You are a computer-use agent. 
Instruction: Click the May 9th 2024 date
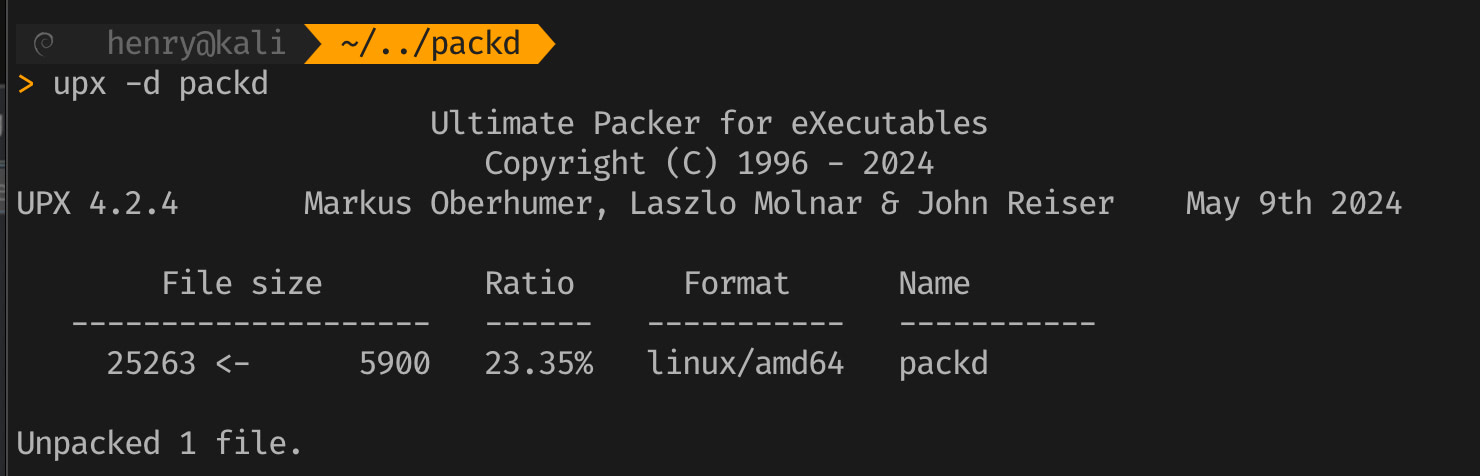coord(1293,203)
